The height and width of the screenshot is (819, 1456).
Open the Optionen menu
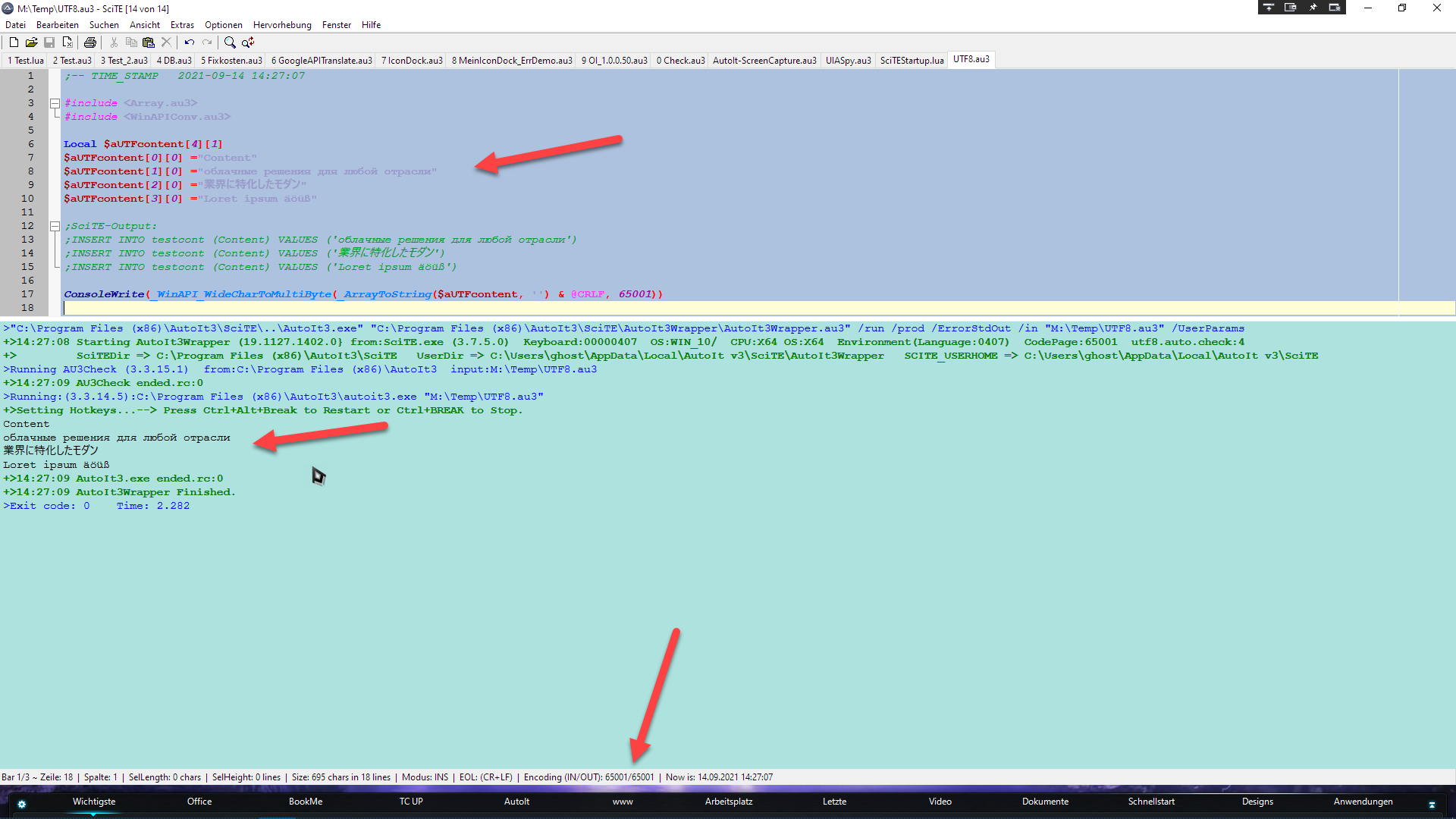(224, 25)
